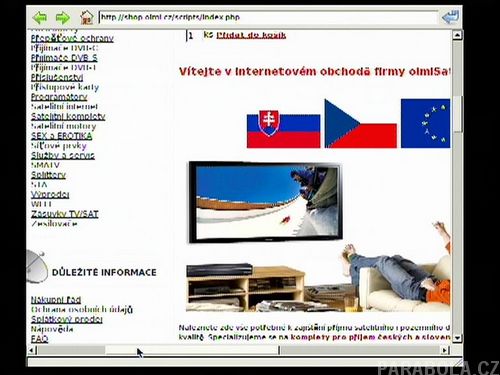Open the Programátory category

59,97
